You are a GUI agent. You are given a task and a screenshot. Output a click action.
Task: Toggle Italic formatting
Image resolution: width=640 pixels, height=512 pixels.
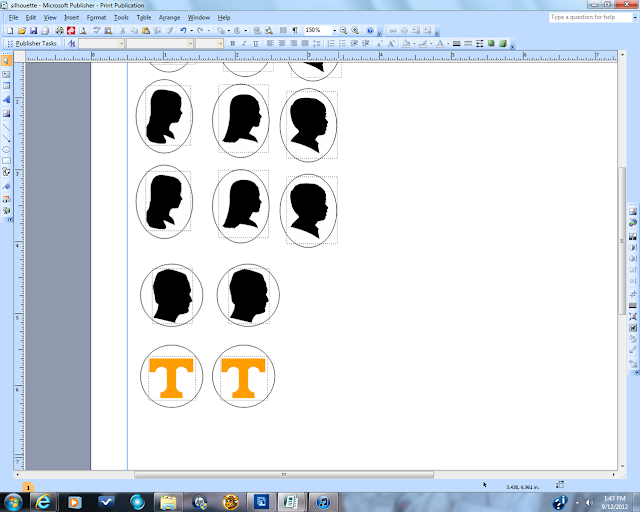[x=244, y=44]
